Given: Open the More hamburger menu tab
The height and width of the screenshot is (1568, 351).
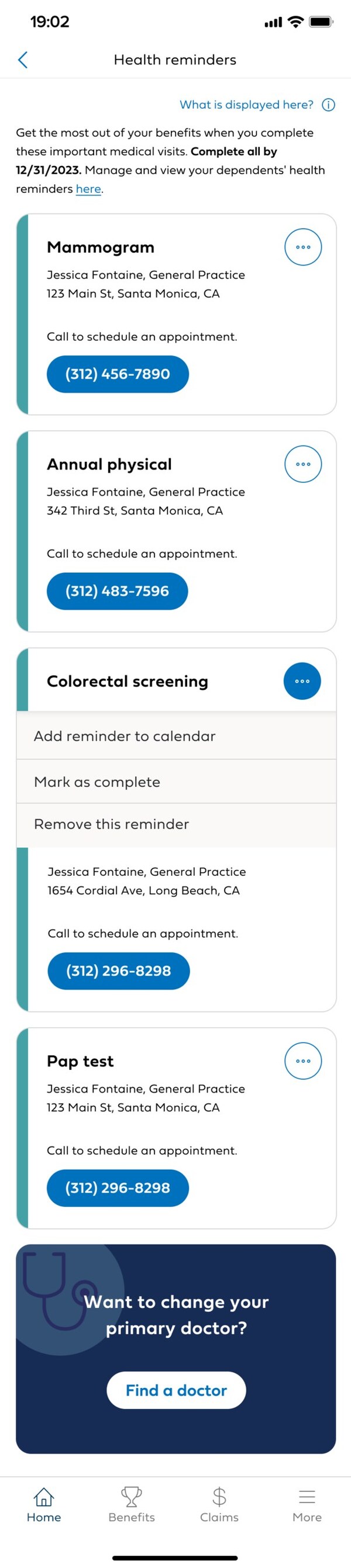Looking at the screenshot, I should point(307,1496).
